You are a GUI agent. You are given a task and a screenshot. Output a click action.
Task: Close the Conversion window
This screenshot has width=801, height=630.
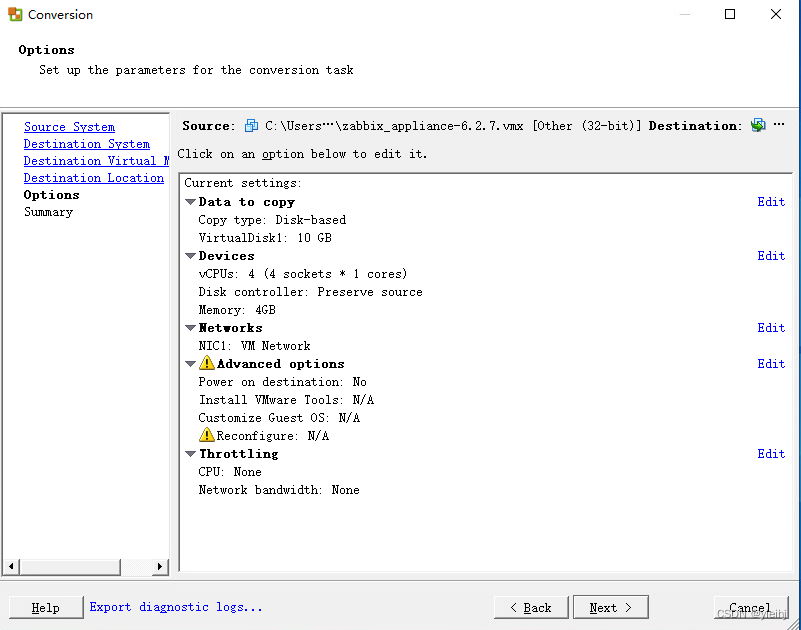click(775, 14)
